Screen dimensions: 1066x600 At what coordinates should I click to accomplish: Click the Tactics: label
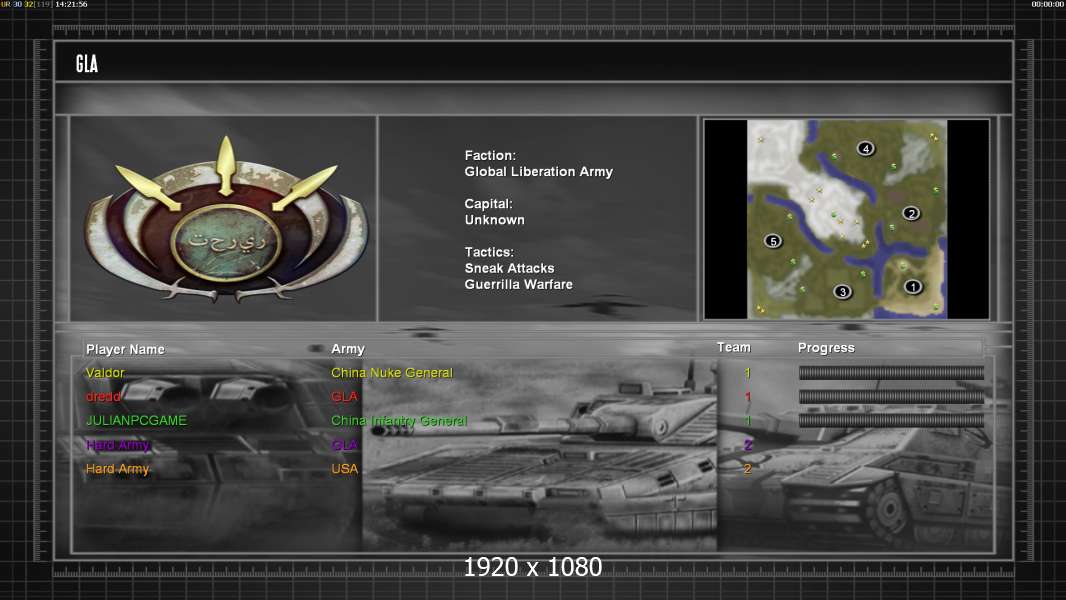point(489,252)
